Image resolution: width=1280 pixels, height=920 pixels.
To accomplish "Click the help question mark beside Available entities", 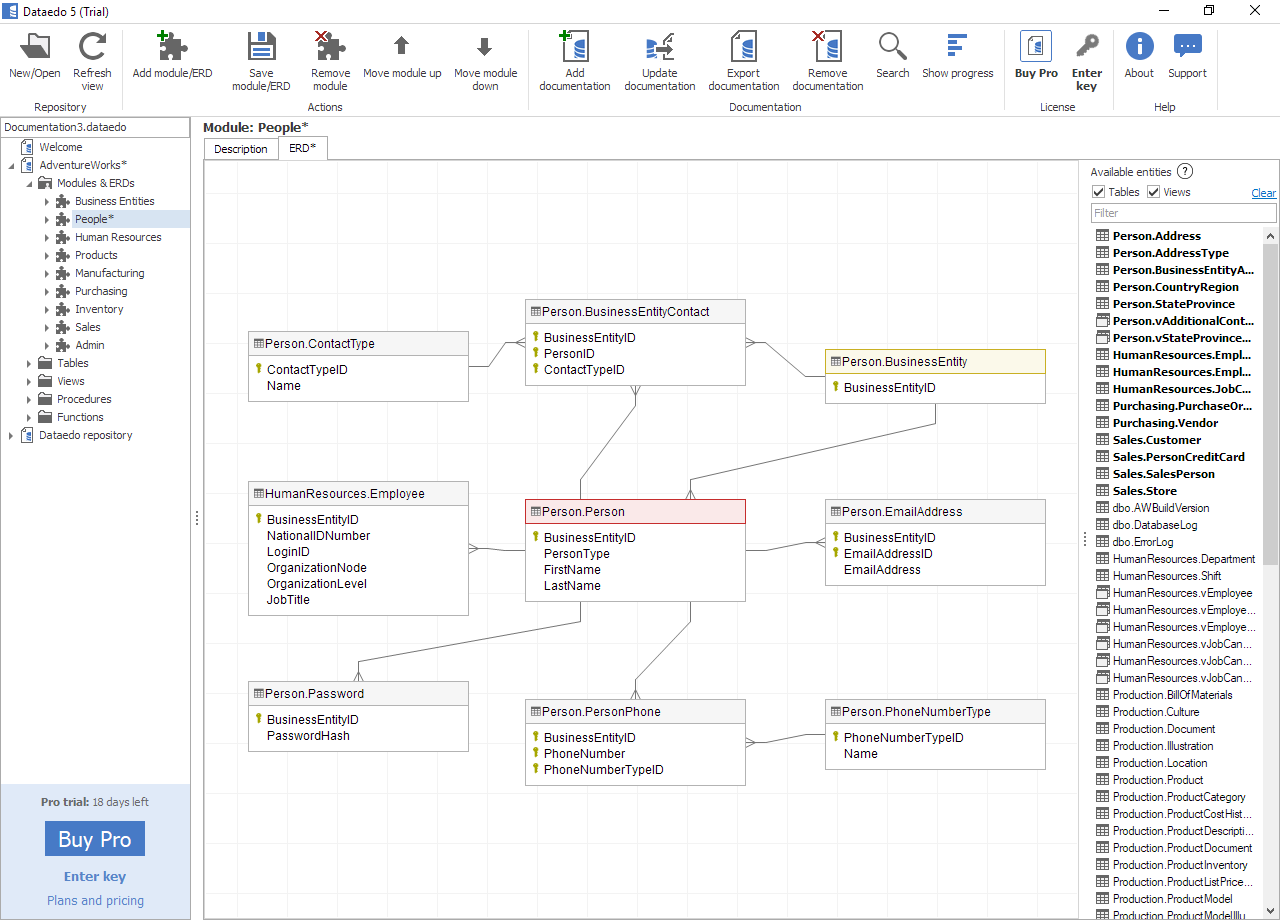I will pyautogui.click(x=1185, y=172).
